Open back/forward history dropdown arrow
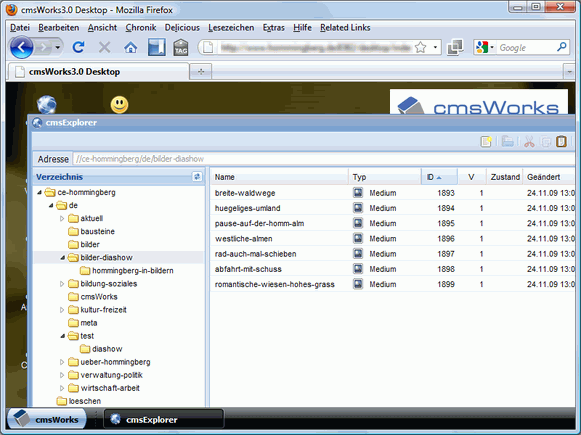581x435 pixels. pyautogui.click(x=57, y=47)
